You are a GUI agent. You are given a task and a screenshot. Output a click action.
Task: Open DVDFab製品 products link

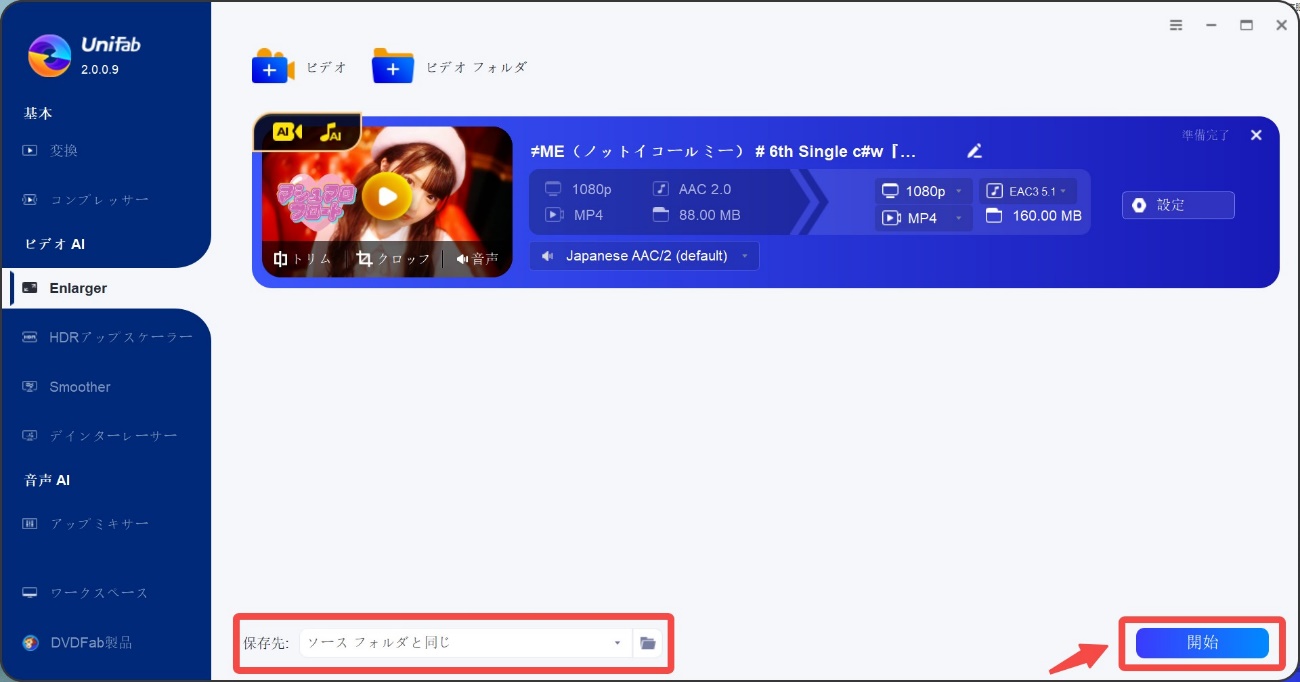pos(77,643)
